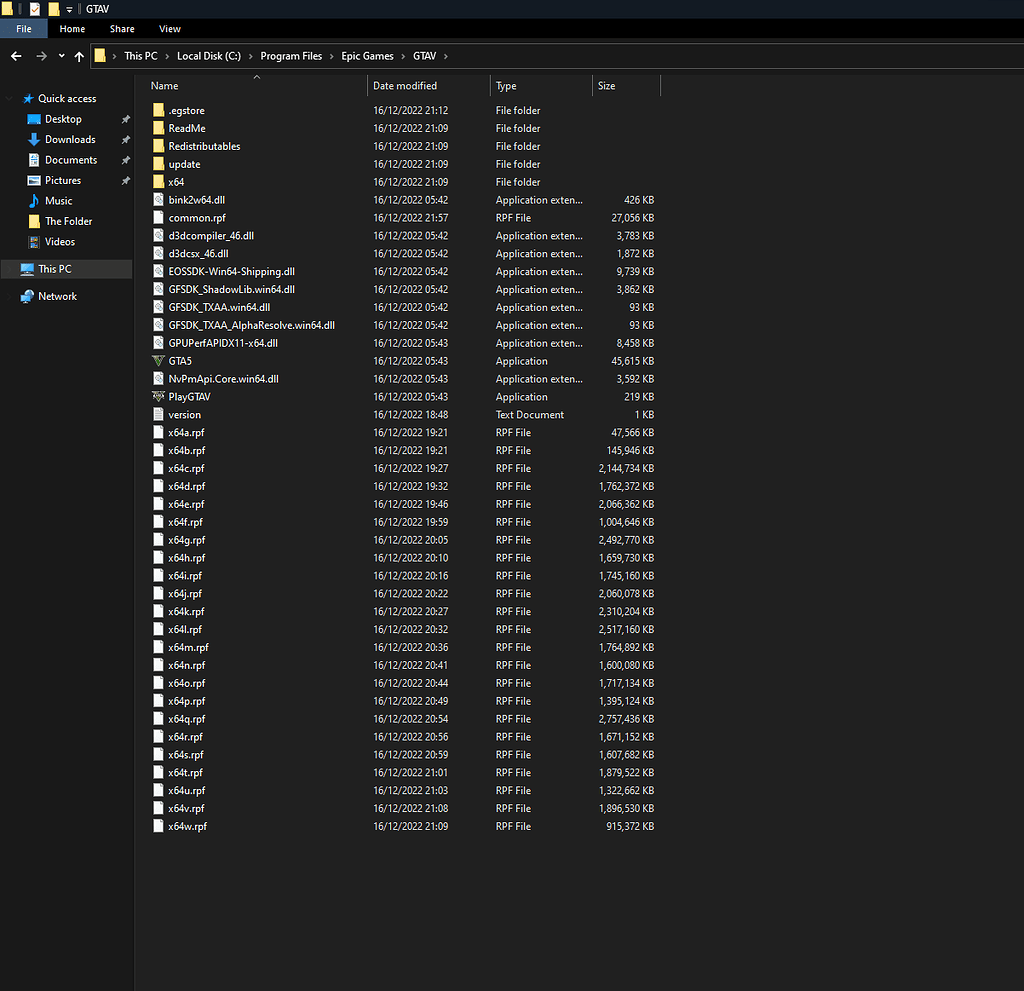Select the bink2w64.dll file icon
This screenshot has width=1024, height=991.
click(158, 200)
